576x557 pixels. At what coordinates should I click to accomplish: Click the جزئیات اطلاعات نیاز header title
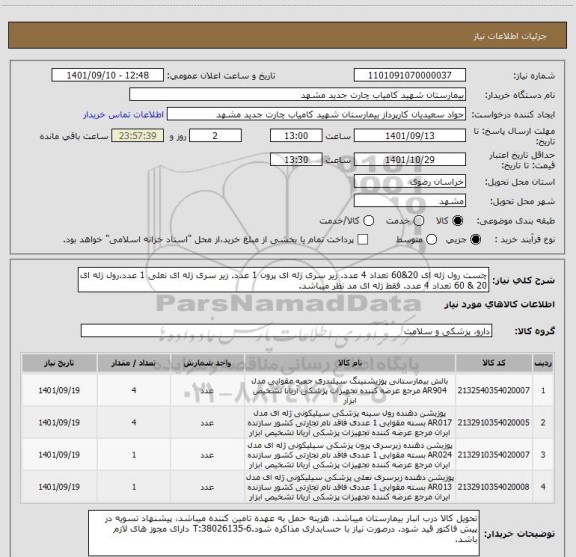point(510,36)
